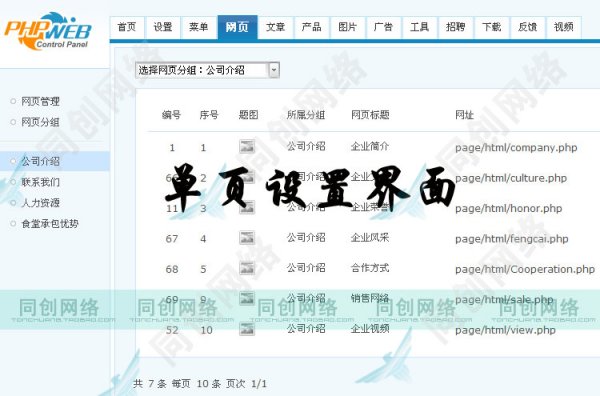
Task: Click the 题图 column header
Action: click(248, 115)
